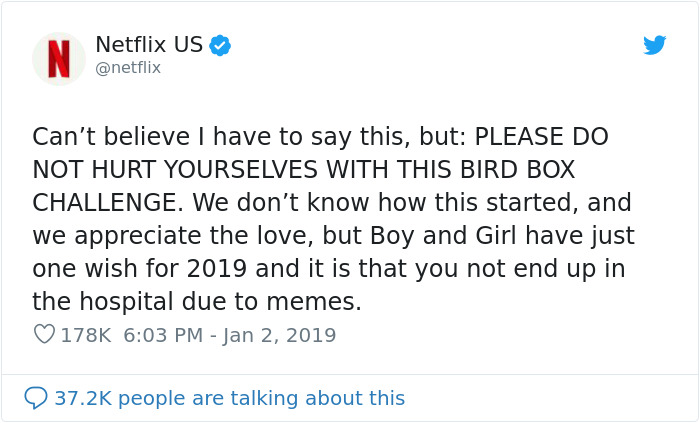Open the Netflix US display name

pyautogui.click(x=149, y=45)
